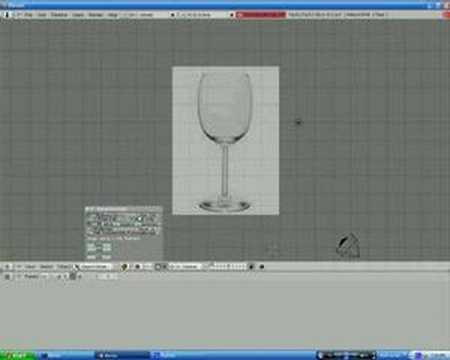Screen dimensions: 450x360
Task: Toggle the 3D transform manipulator button
Action: point(158,267)
